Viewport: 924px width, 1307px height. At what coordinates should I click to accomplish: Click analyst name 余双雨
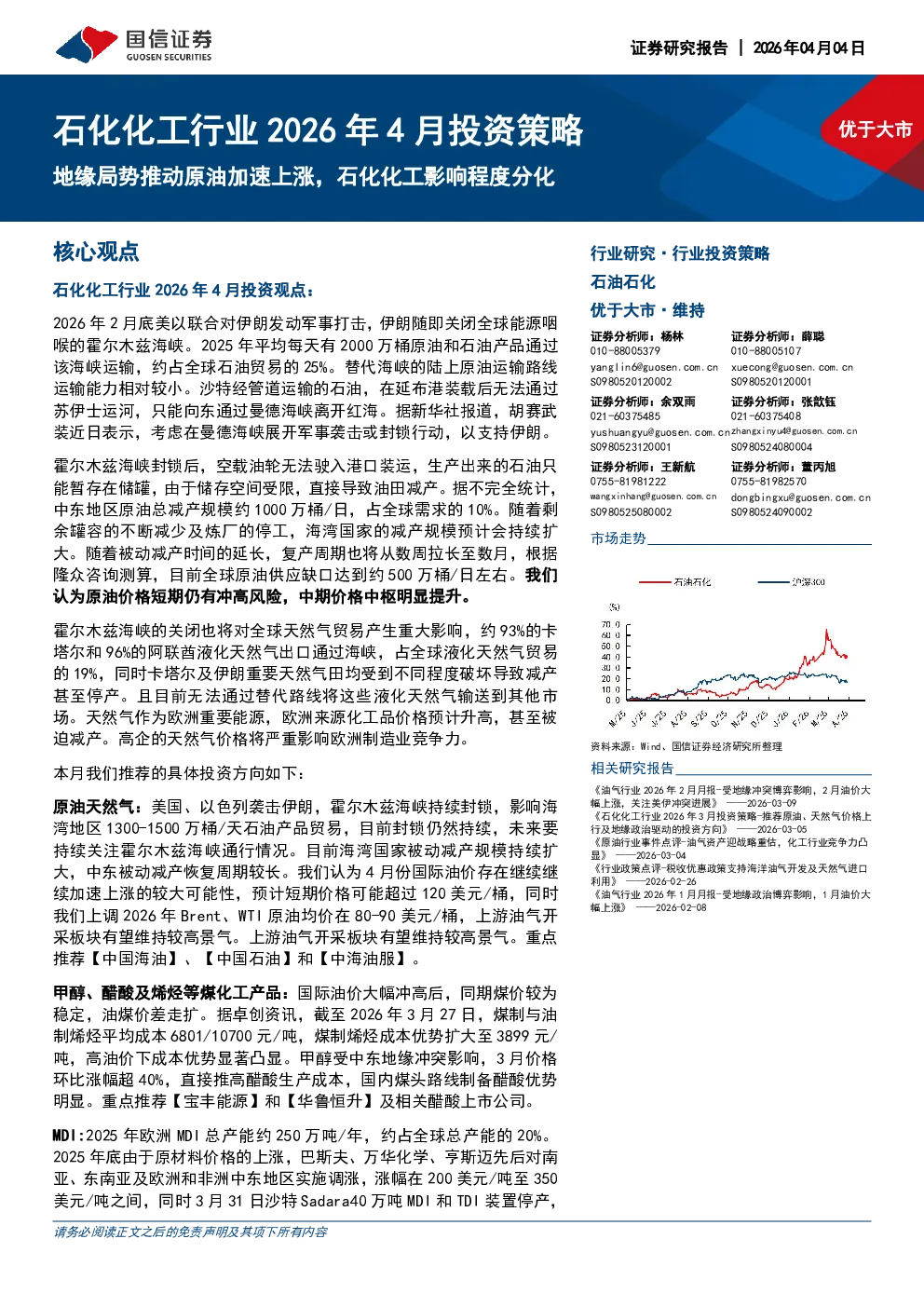coord(677,402)
